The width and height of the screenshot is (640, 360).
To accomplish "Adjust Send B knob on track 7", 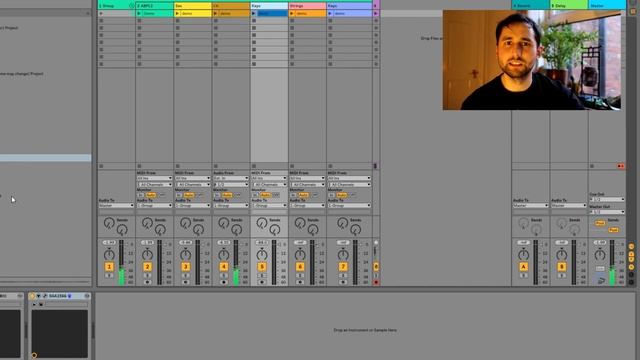I will (356, 230).
